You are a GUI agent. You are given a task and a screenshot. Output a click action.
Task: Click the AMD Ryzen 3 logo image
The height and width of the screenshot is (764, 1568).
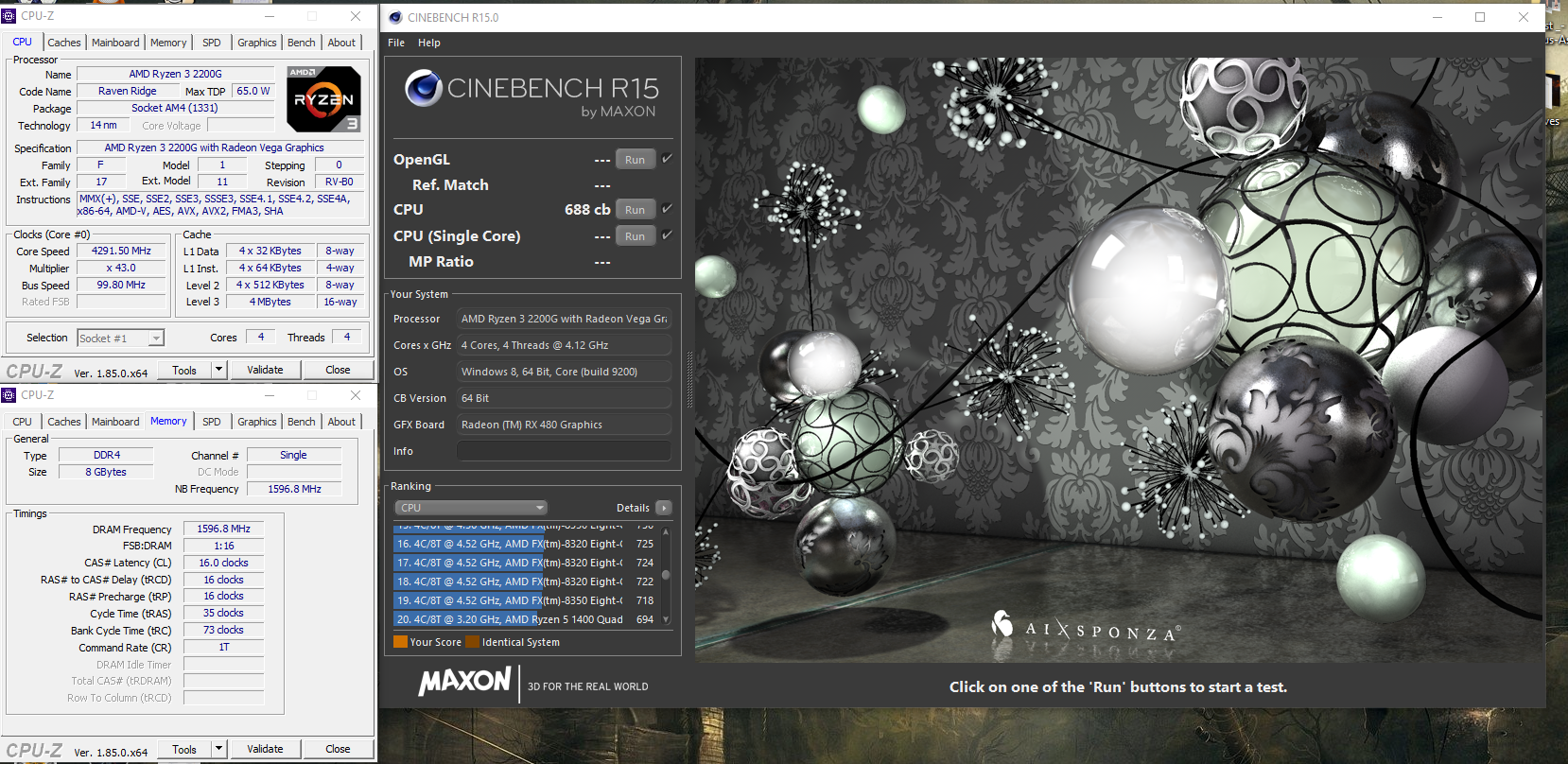pyautogui.click(x=323, y=99)
